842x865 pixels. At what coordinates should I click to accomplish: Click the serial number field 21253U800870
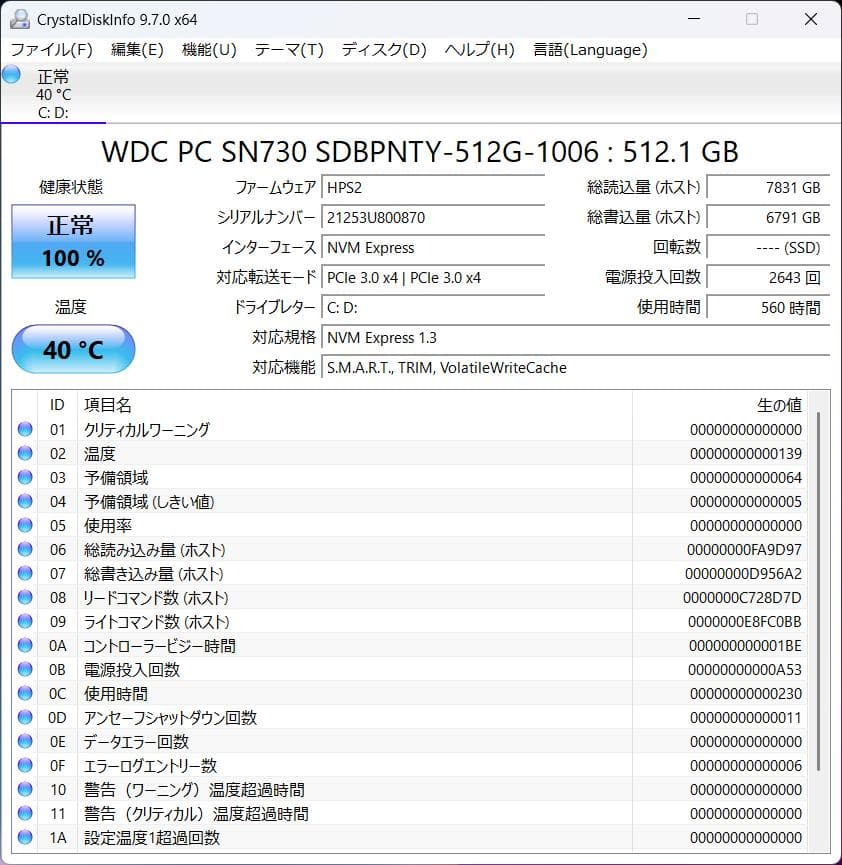[433, 217]
